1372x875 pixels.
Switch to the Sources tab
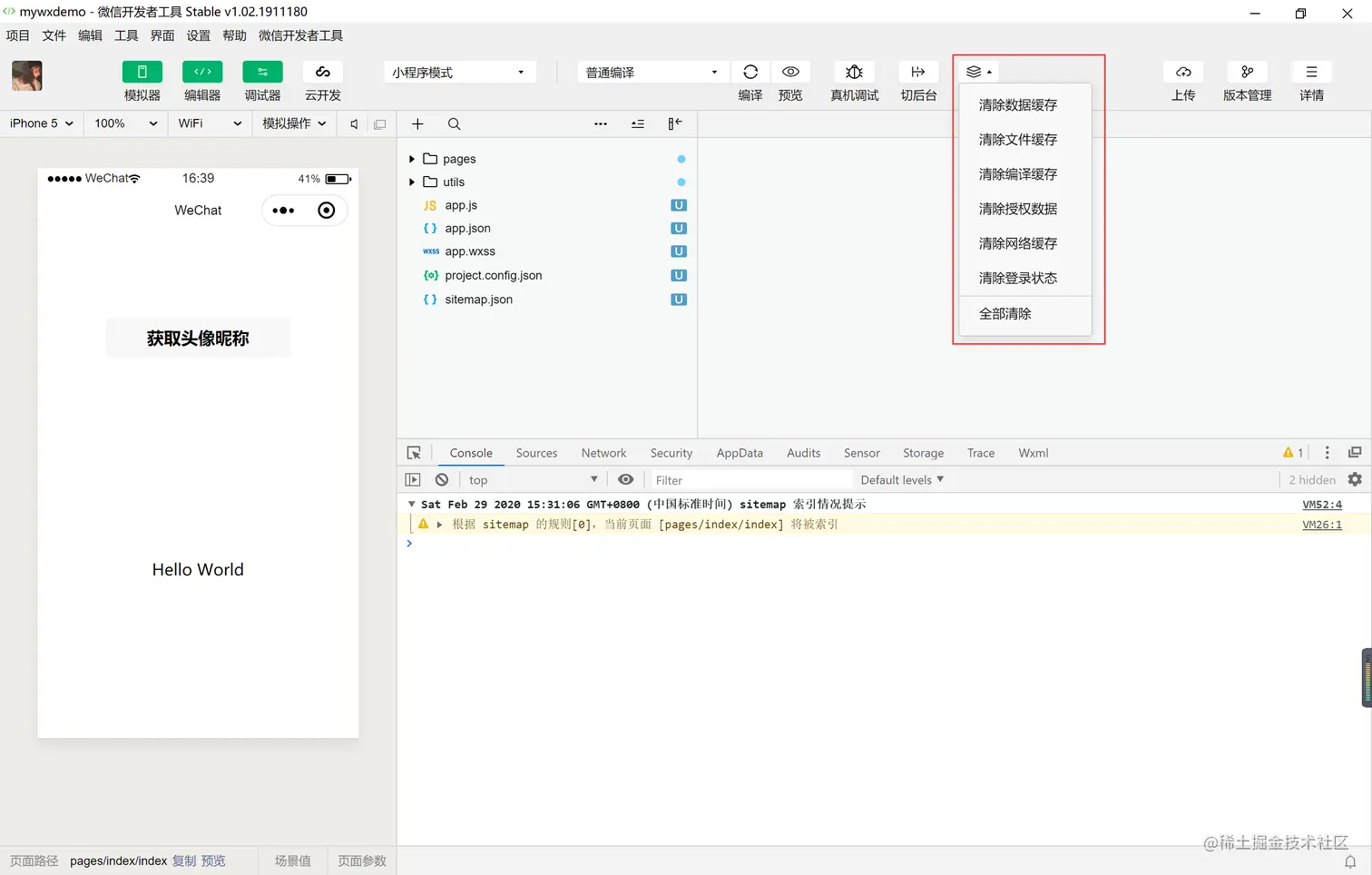(x=536, y=453)
